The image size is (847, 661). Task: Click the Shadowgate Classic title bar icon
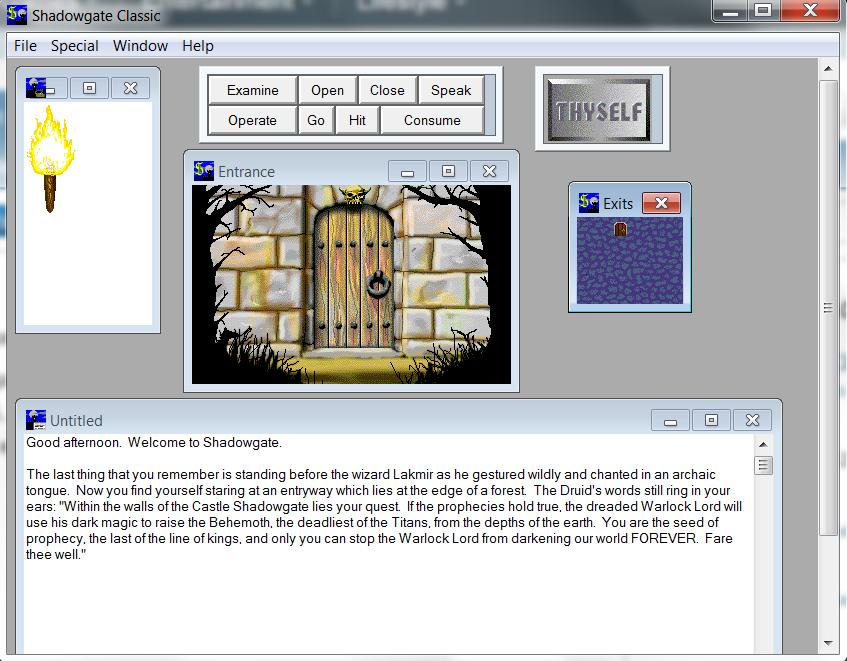(x=16, y=14)
